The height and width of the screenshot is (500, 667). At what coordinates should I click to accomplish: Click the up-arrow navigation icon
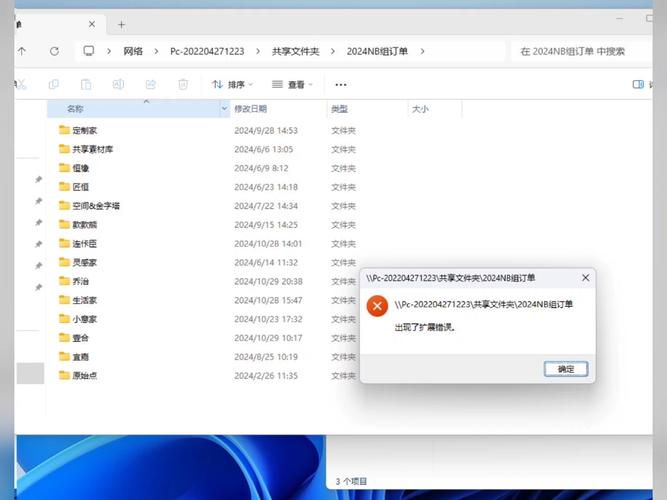tap(22, 51)
